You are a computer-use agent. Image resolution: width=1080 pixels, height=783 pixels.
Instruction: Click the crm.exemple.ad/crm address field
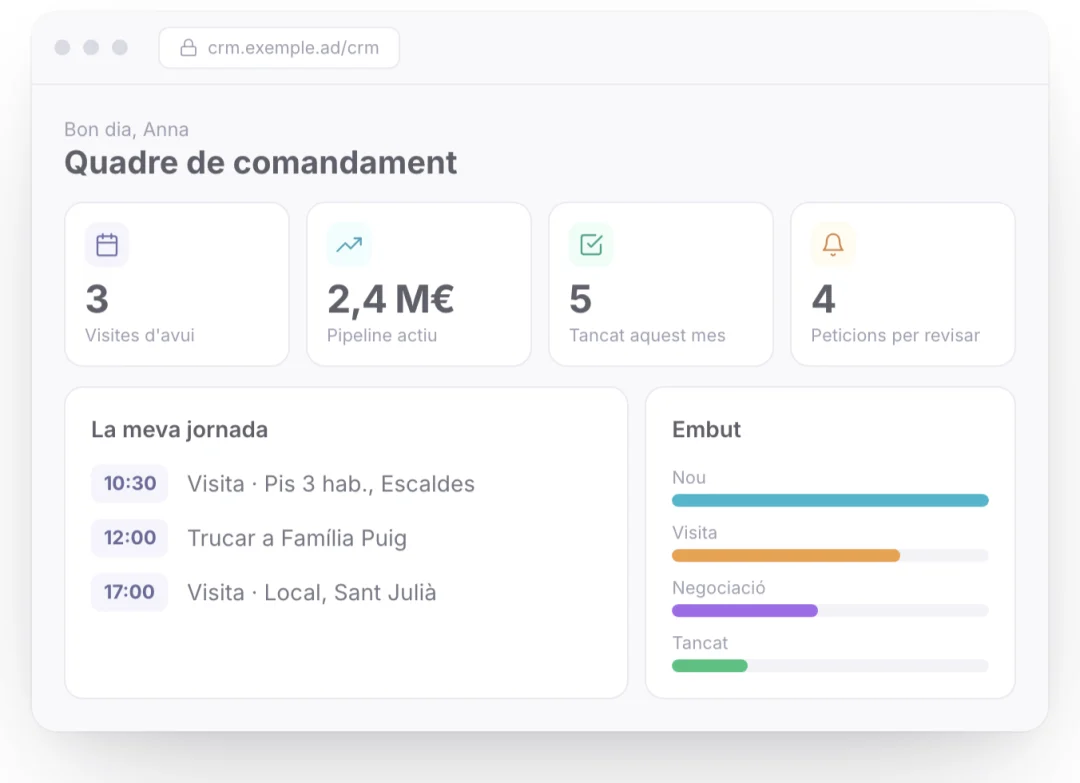[279, 48]
